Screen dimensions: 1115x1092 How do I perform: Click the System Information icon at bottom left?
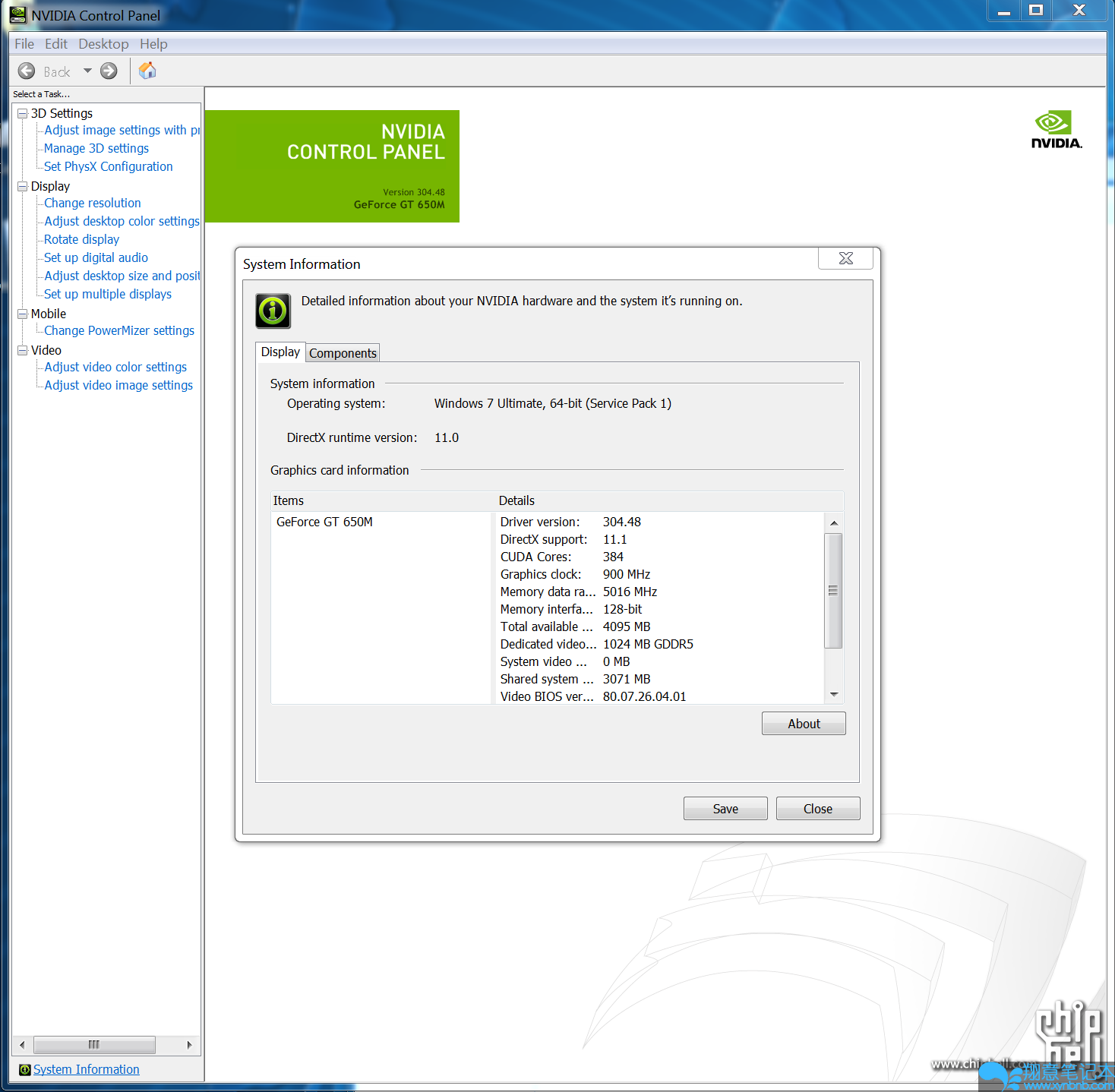(24, 1070)
